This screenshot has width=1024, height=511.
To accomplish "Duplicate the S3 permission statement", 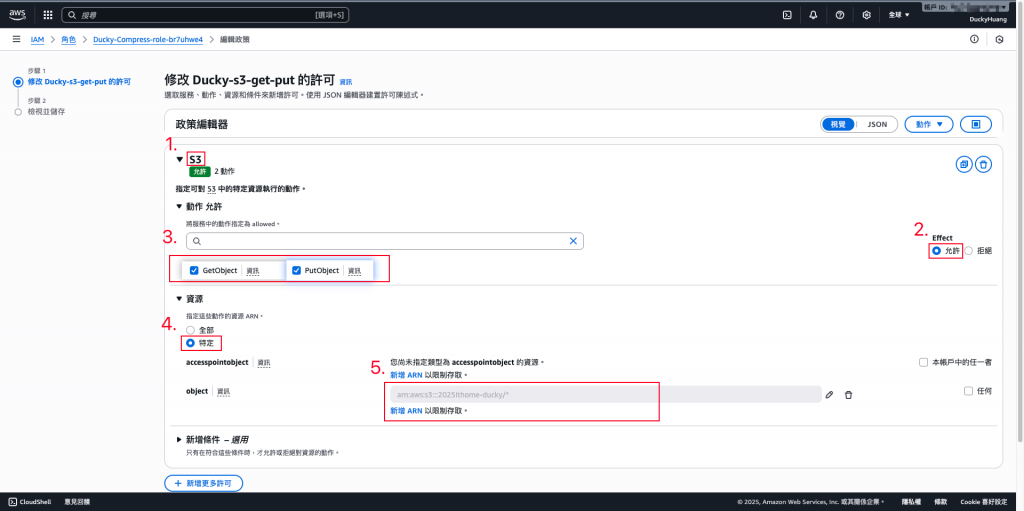I will 963,165.
